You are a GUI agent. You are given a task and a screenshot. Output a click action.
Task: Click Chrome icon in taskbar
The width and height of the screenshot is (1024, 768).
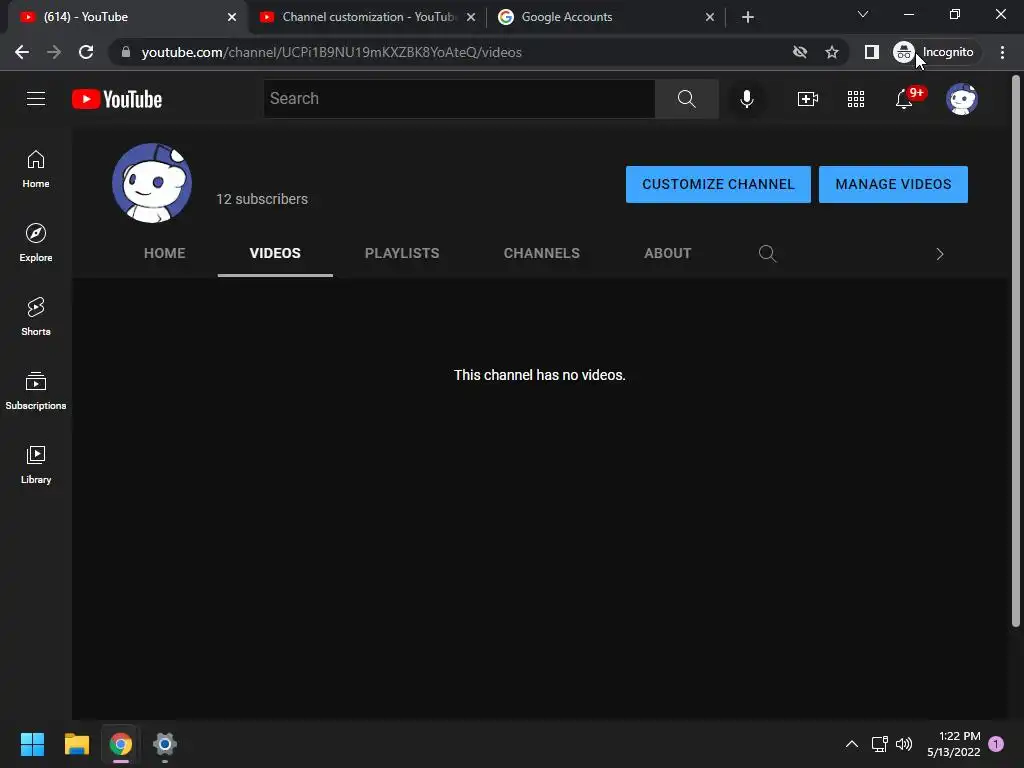[121, 744]
